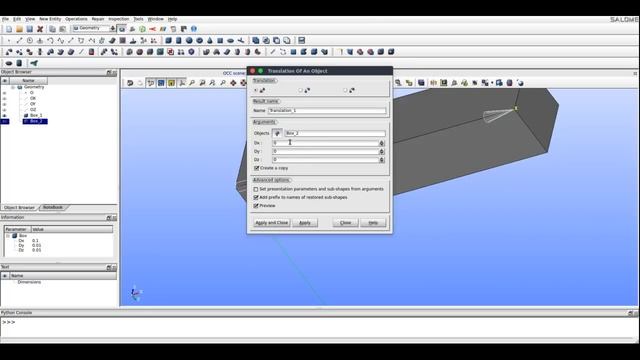Click the Open folder toolbar icon
This screenshot has width=640, height=360.
point(19,29)
